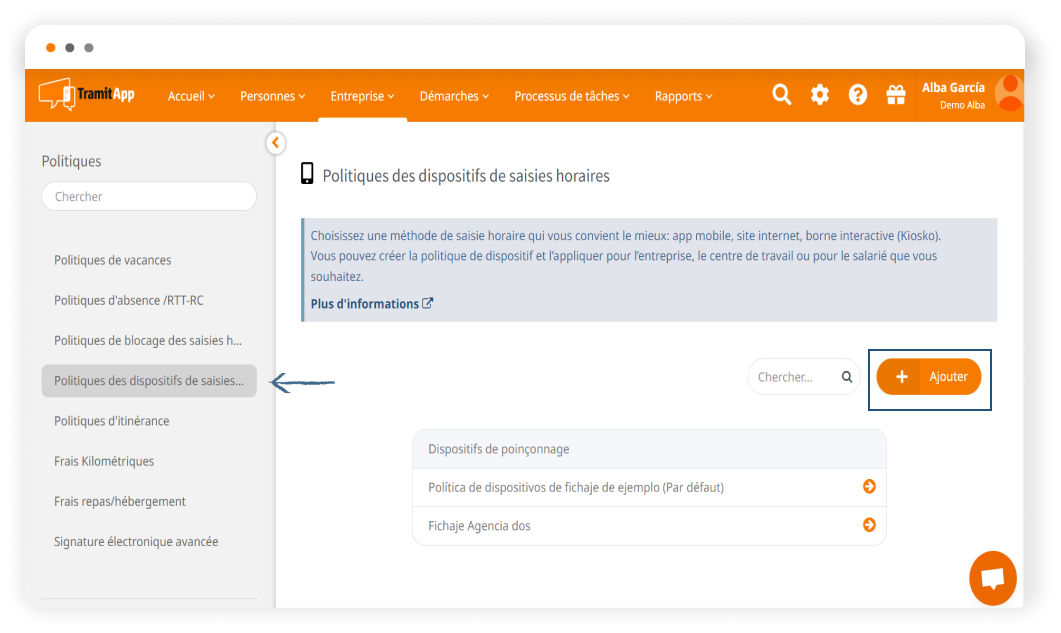This screenshot has height=633, width=1061.
Task: Collapse the Politiques sidebar panel
Action: click(276, 143)
